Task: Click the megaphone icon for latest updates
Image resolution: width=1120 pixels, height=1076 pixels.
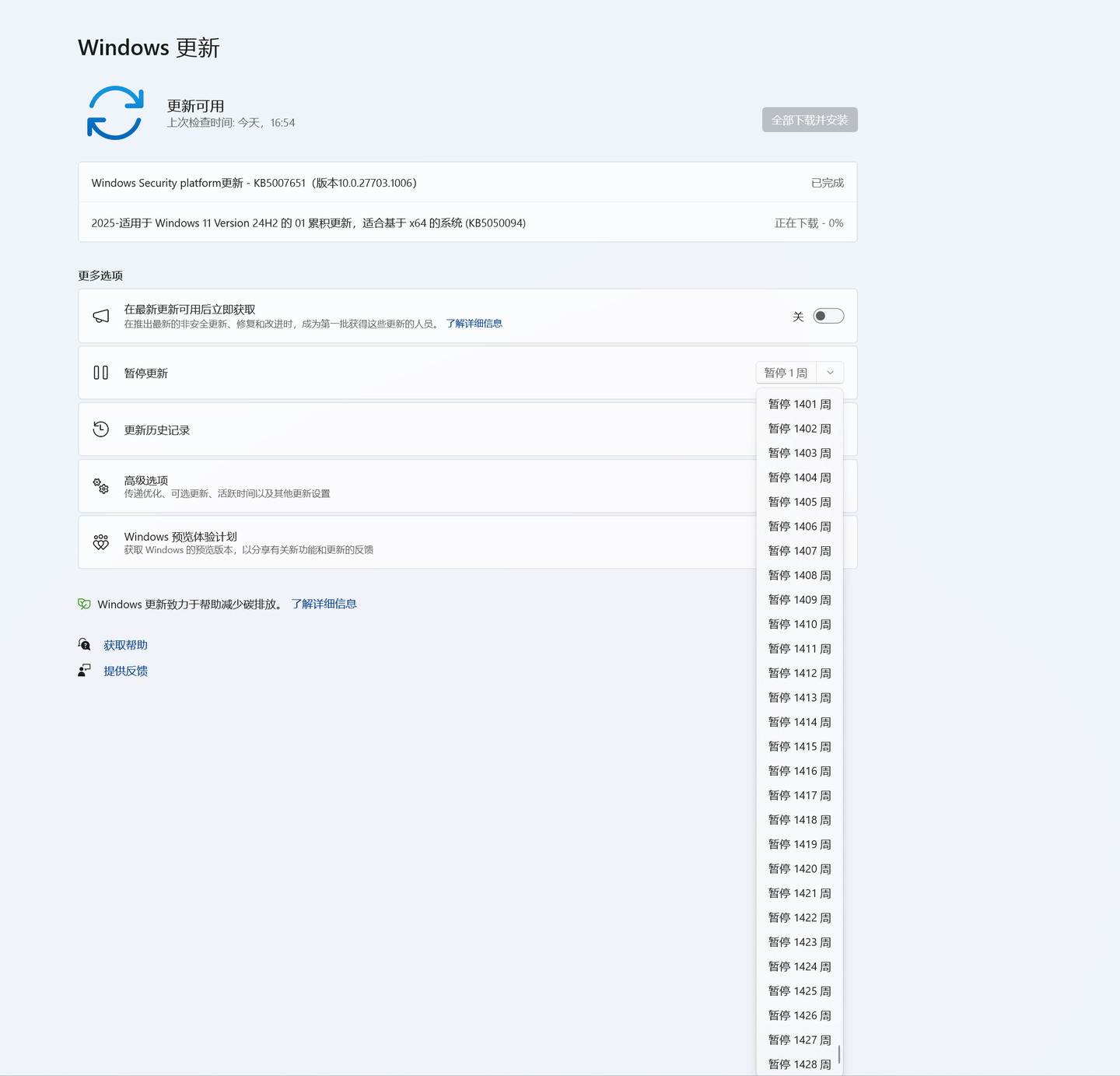Action: (x=101, y=316)
